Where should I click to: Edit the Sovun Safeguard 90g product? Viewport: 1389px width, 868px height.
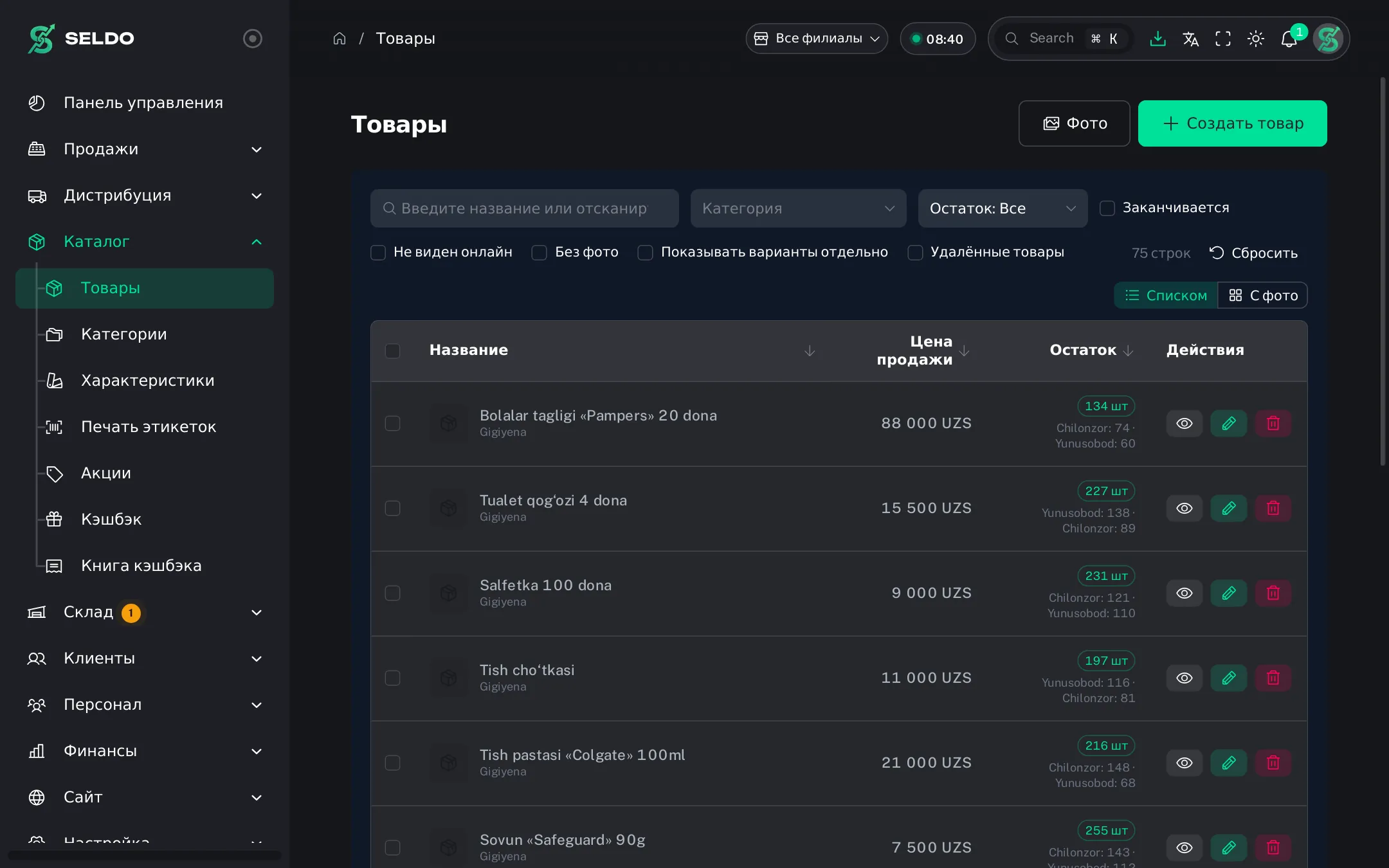[1229, 847]
